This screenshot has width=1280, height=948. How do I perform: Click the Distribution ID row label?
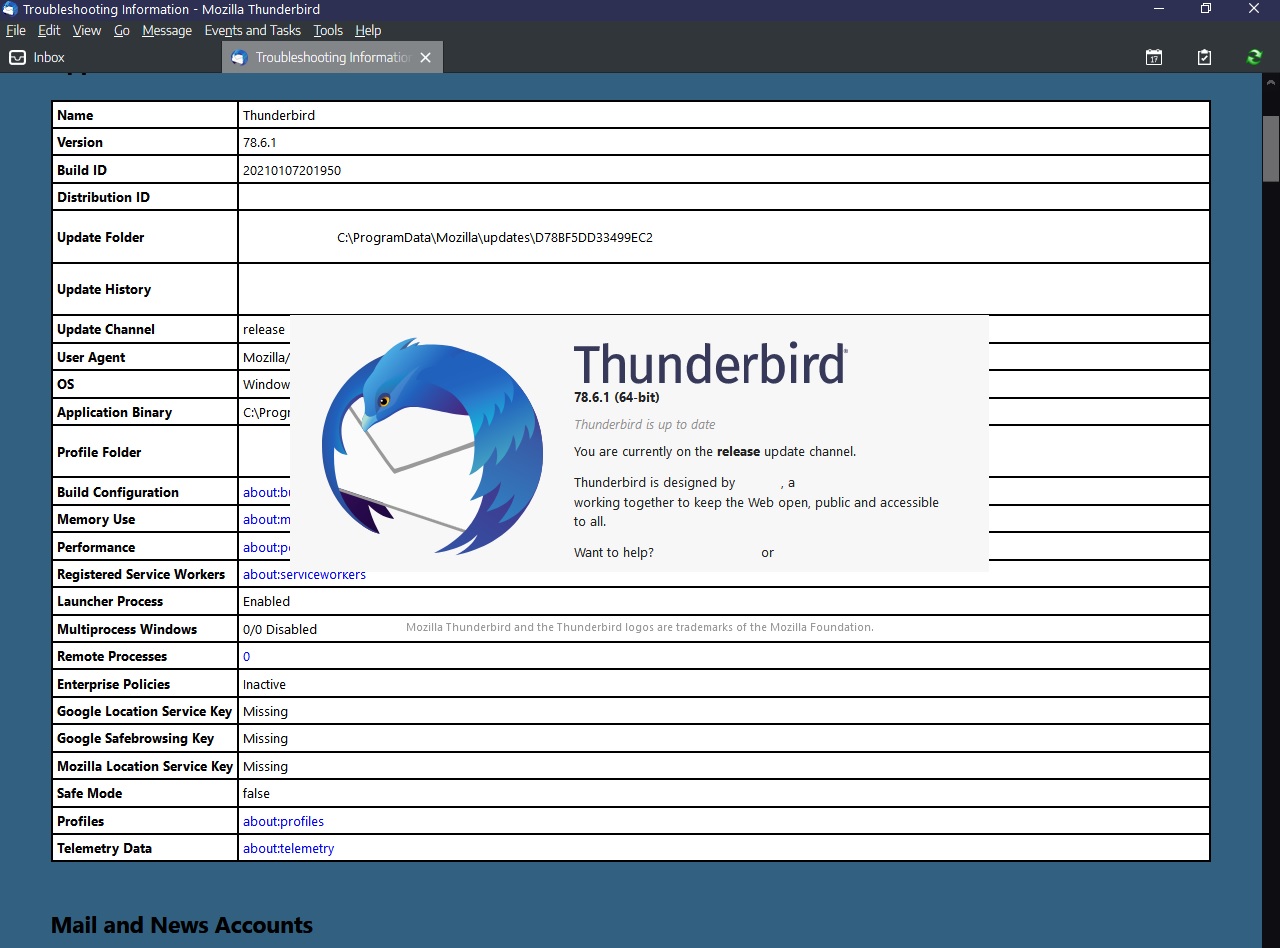[x=103, y=198]
